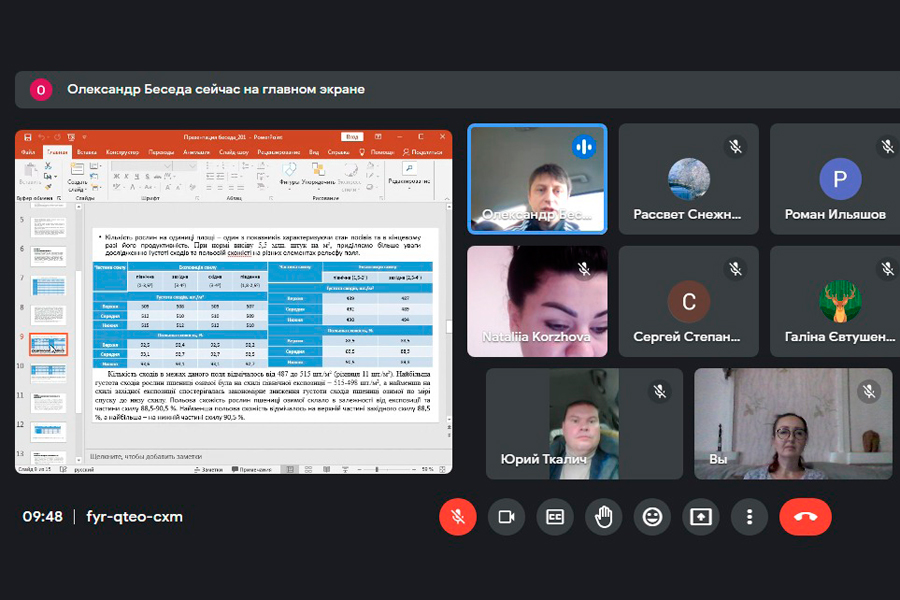This screenshot has height=600, width=900.
Task: Click the Упорядочить arrange icon
Action: 317,169
